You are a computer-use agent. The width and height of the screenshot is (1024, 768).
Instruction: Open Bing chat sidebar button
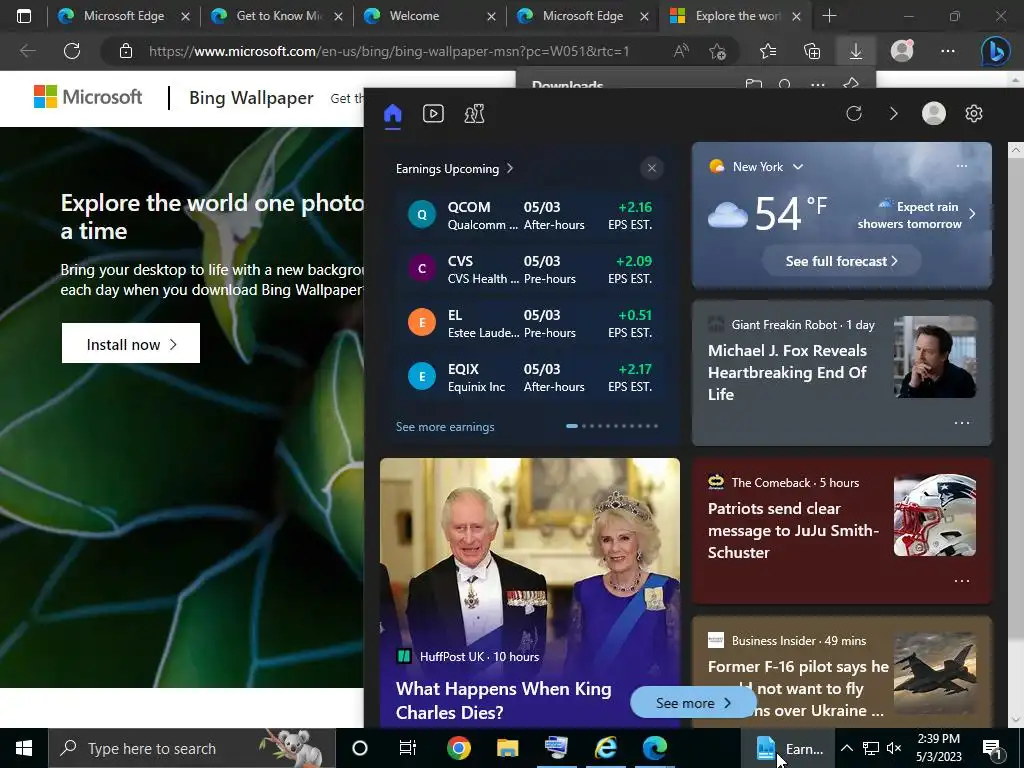[x=995, y=51]
